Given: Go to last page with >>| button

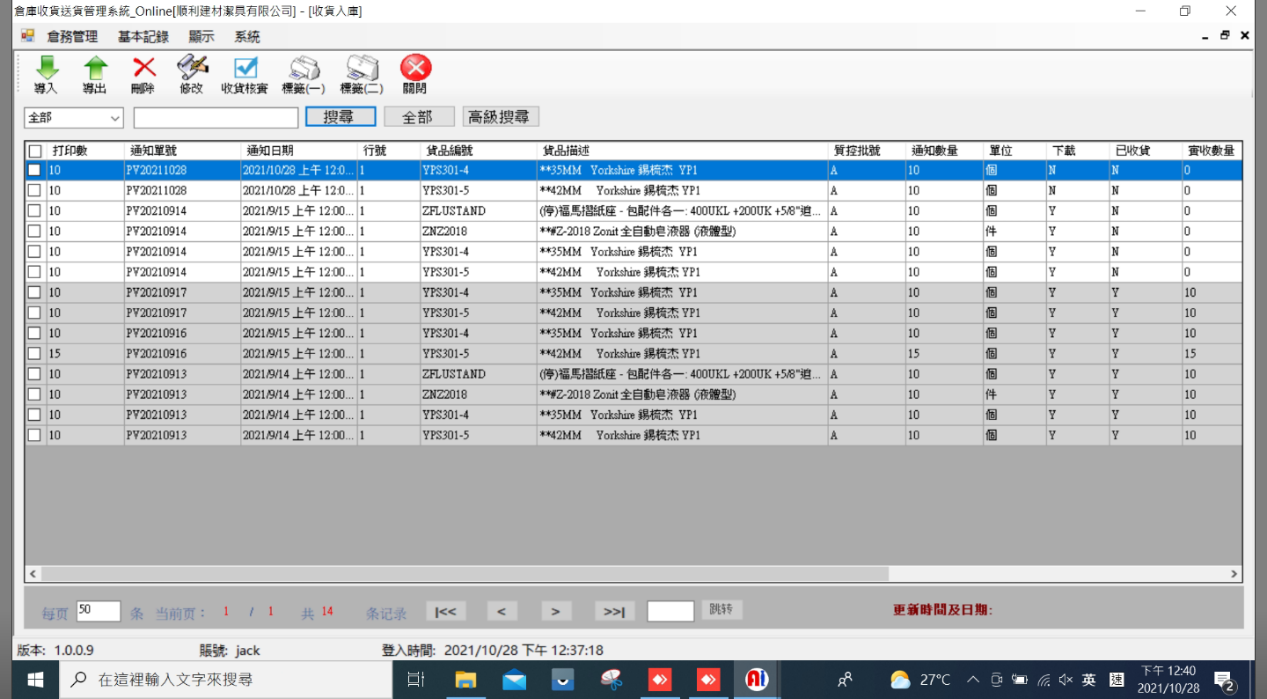Looking at the screenshot, I should (612, 610).
